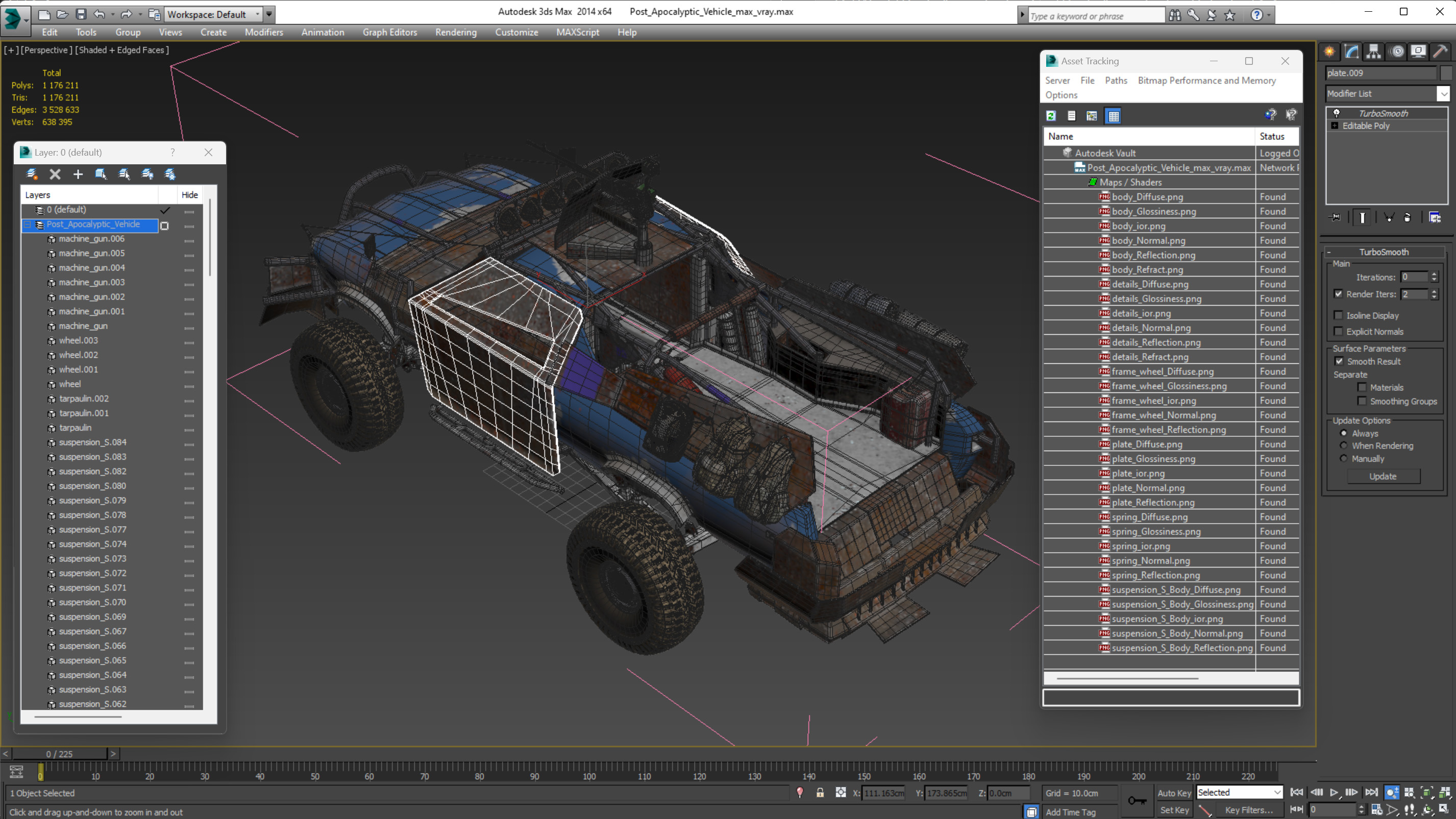The image size is (1456, 819).
Task: Select the When Rendering update option
Action: [1344, 445]
